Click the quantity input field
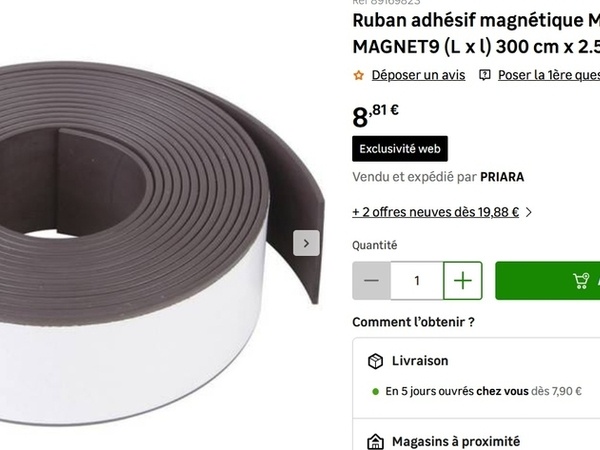The image size is (600, 450). click(x=417, y=280)
